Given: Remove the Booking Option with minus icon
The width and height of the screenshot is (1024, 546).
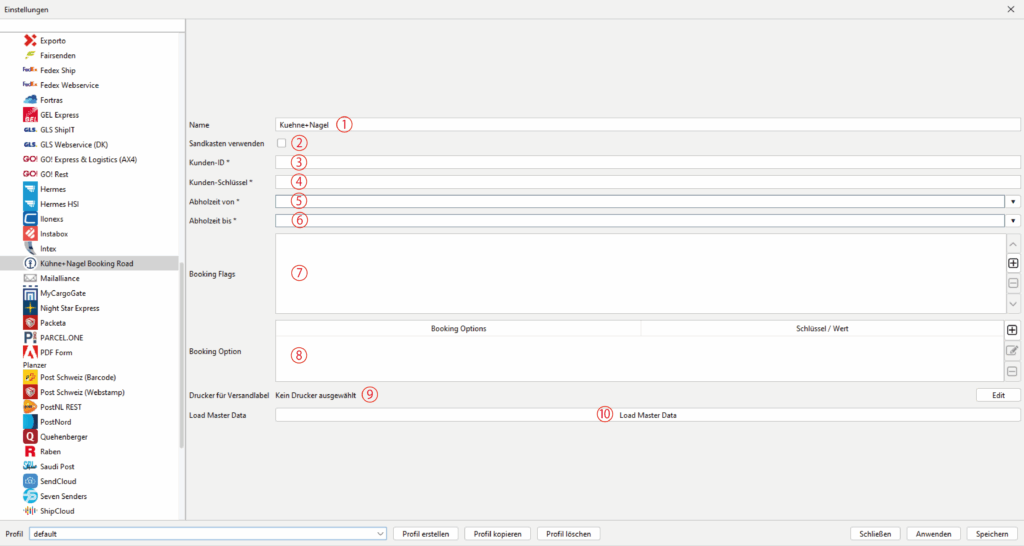Looking at the screenshot, I should click(x=1012, y=372).
